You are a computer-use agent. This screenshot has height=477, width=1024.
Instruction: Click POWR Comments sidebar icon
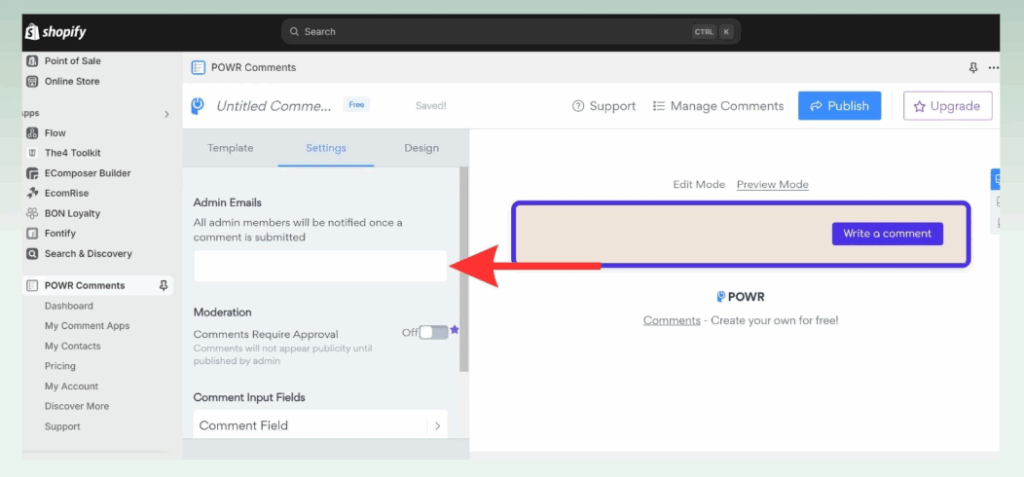coord(32,286)
